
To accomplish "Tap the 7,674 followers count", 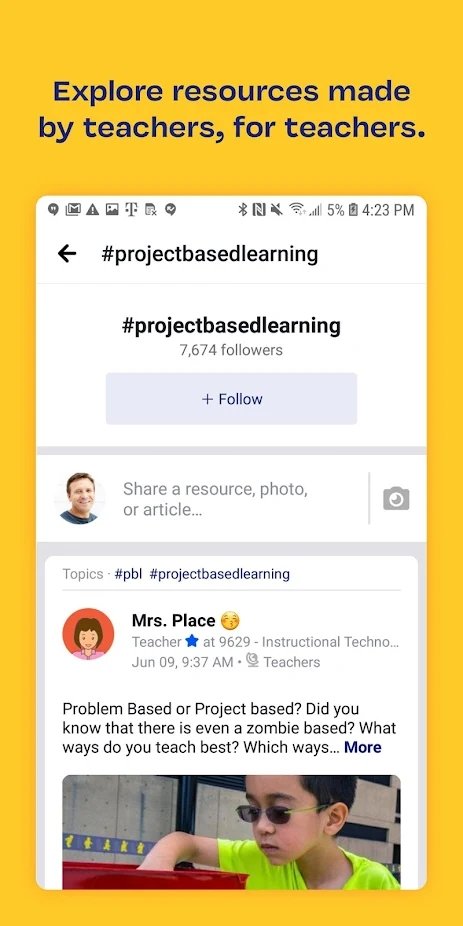I will tap(232, 350).
